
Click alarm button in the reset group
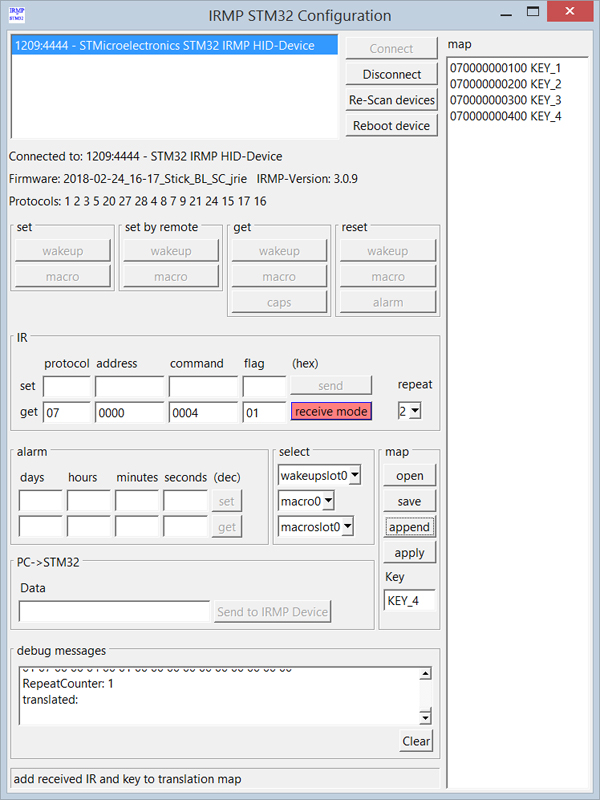click(x=388, y=303)
